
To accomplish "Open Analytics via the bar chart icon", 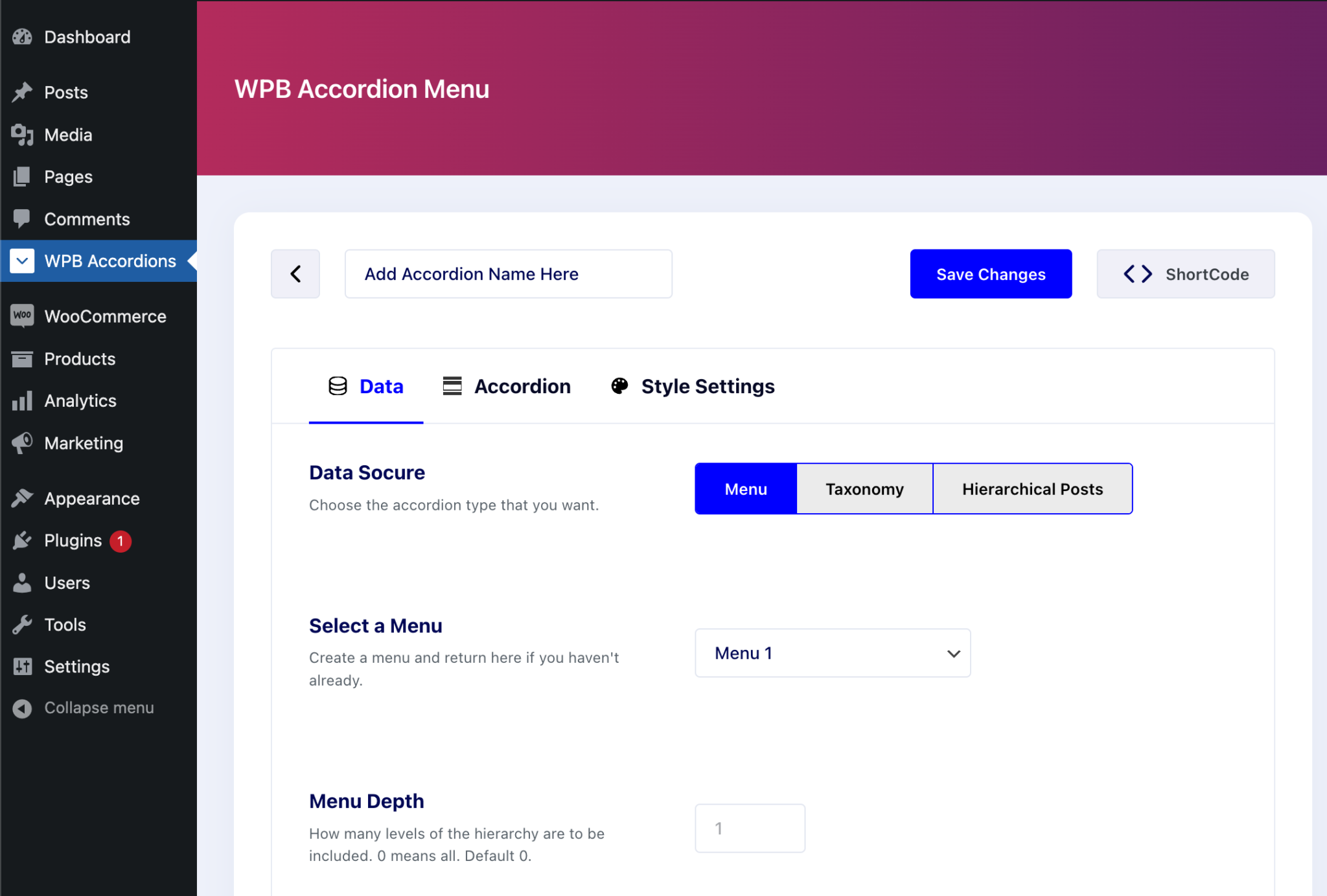I will (23, 400).
